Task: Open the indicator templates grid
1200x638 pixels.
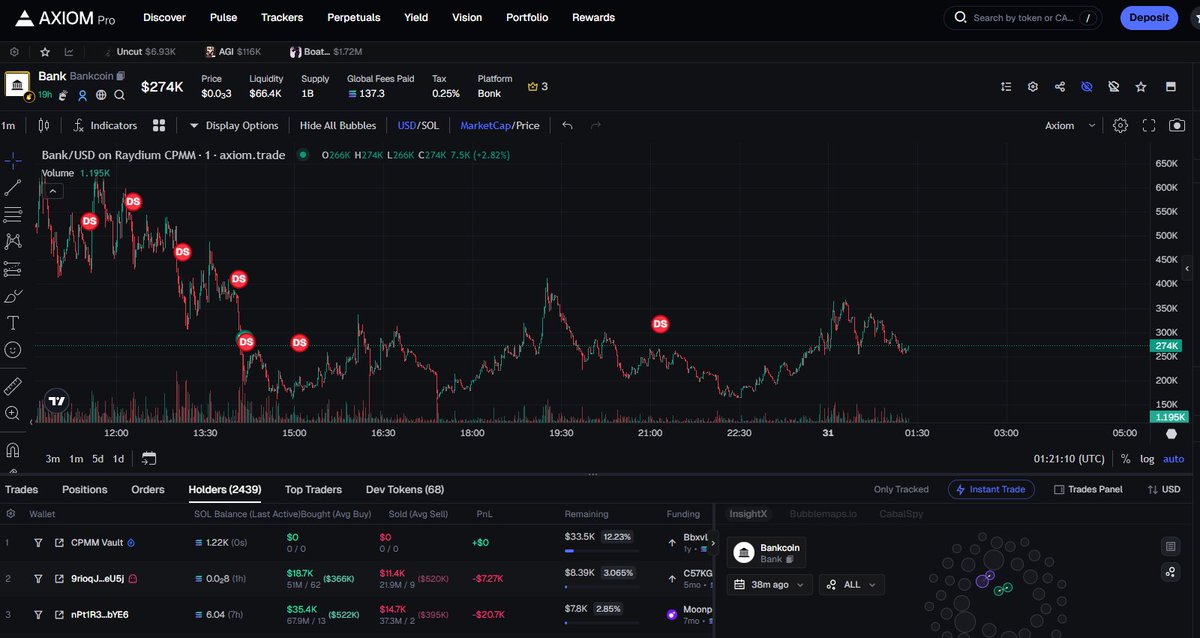Action: 159,126
